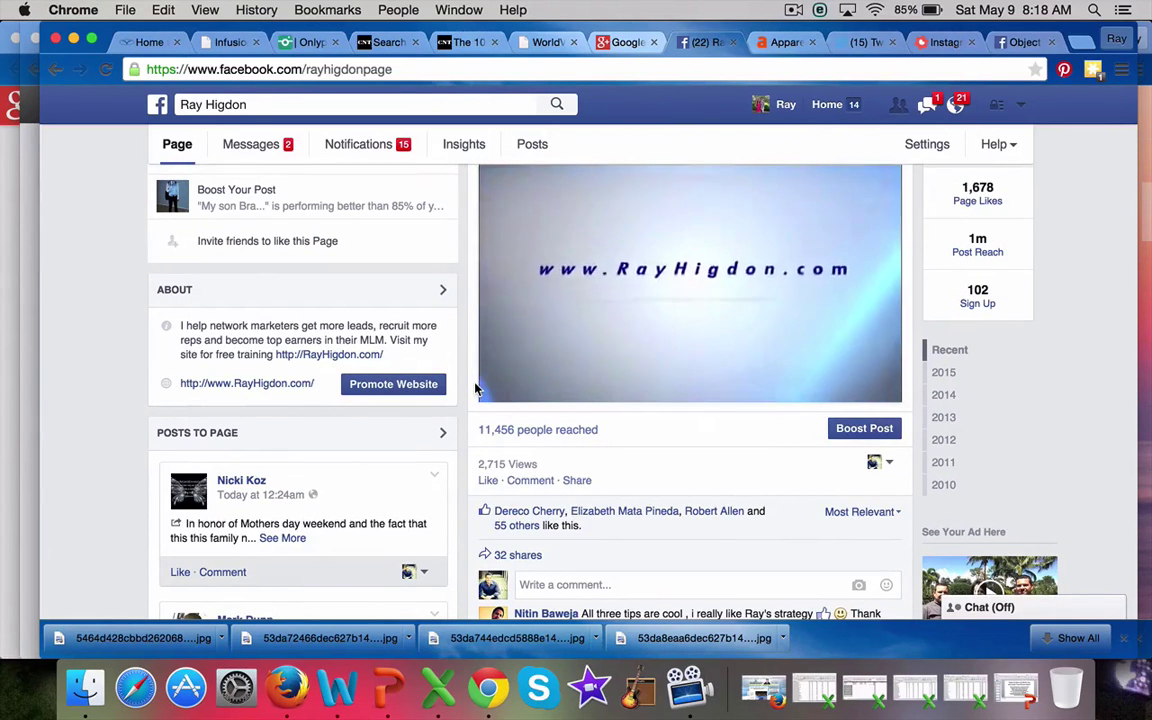
Task: Attach a photo using the comment camera icon
Action: pos(858,585)
